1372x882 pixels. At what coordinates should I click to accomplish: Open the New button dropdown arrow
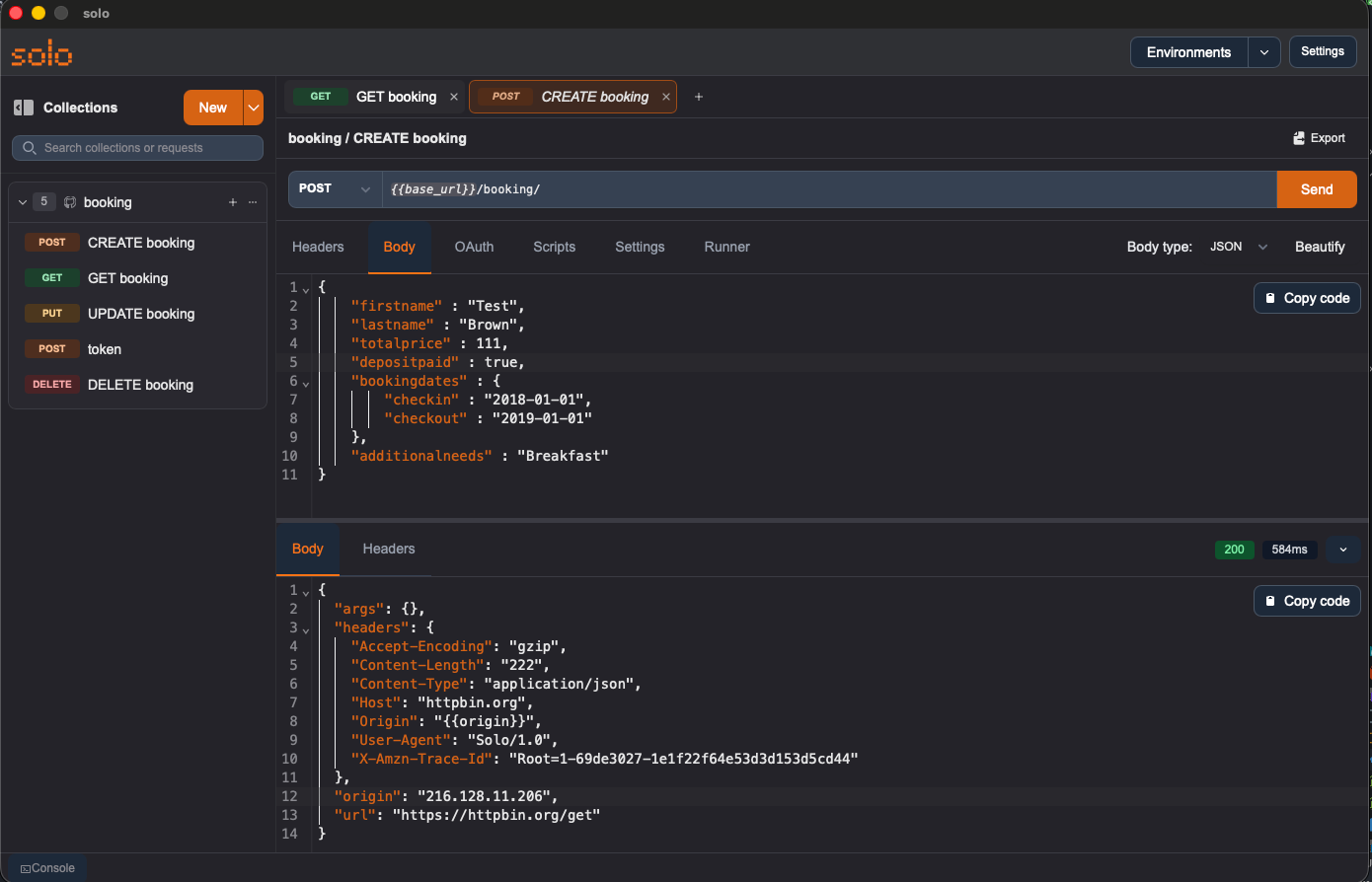254,108
